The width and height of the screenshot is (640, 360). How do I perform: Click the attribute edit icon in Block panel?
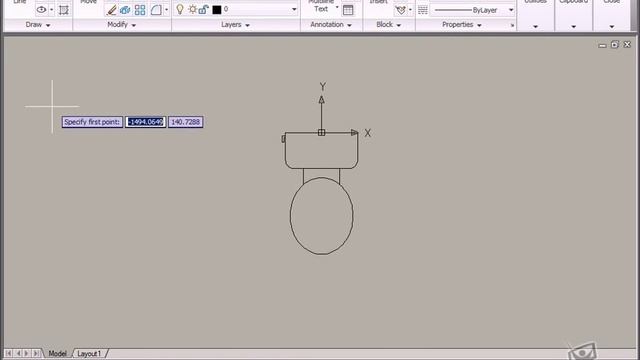click(x=401, y=10)
